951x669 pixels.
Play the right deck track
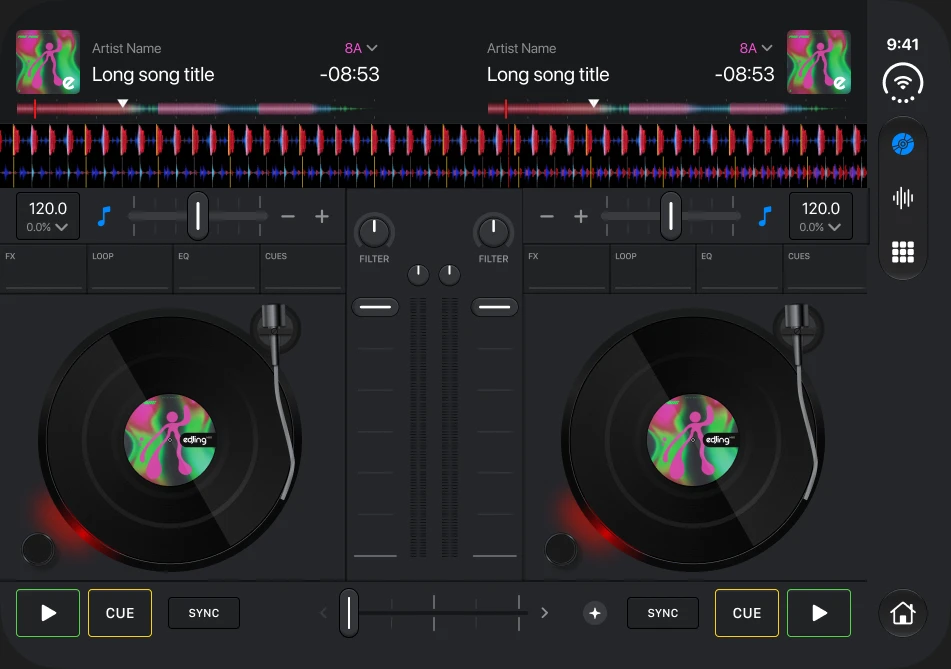point(819,613)
